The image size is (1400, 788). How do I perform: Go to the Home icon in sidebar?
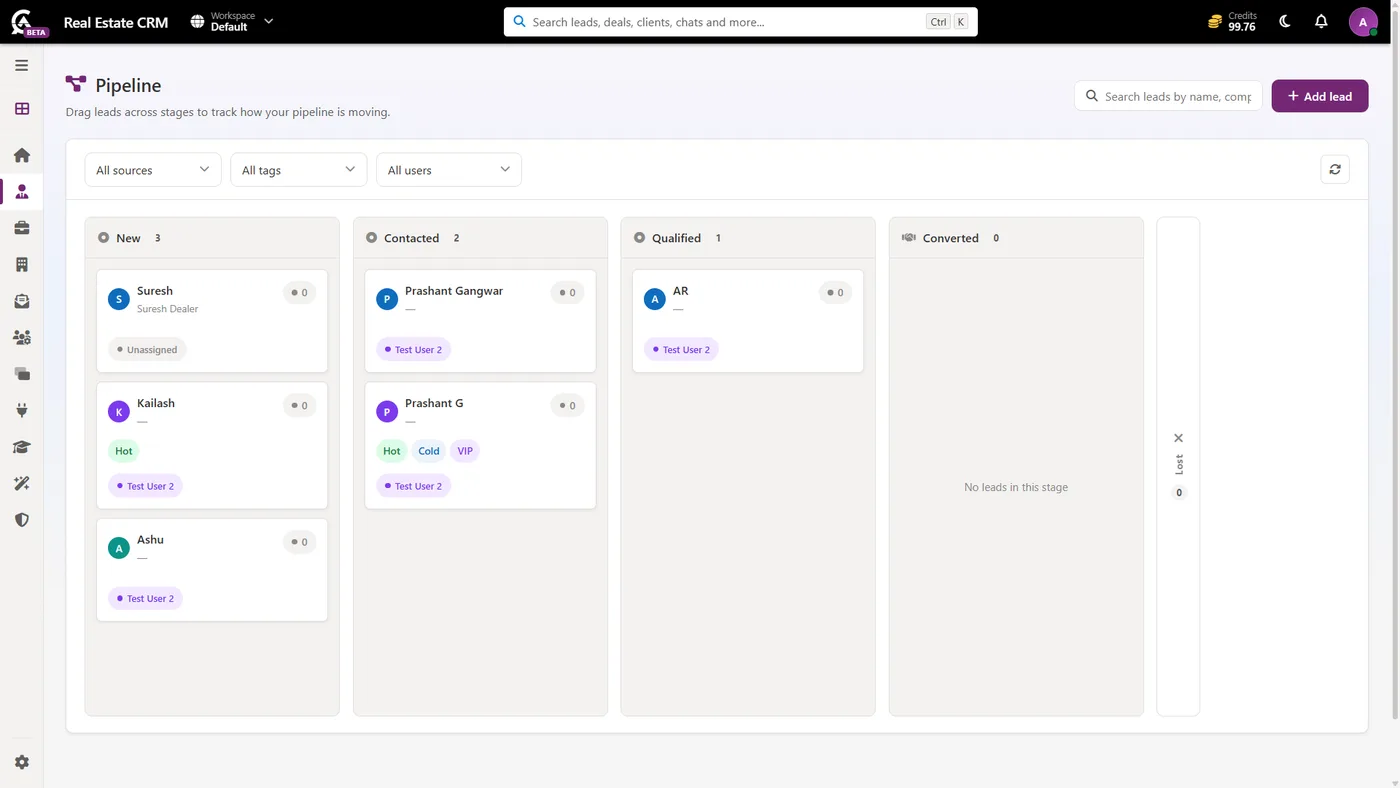coord(22,155)
